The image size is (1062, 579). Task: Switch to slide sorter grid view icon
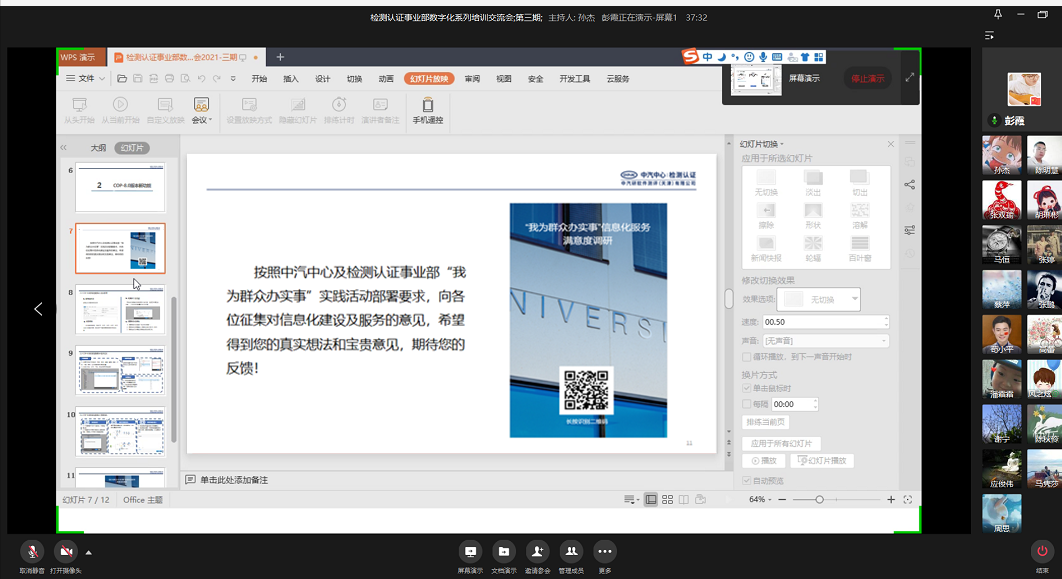(667, 500)
